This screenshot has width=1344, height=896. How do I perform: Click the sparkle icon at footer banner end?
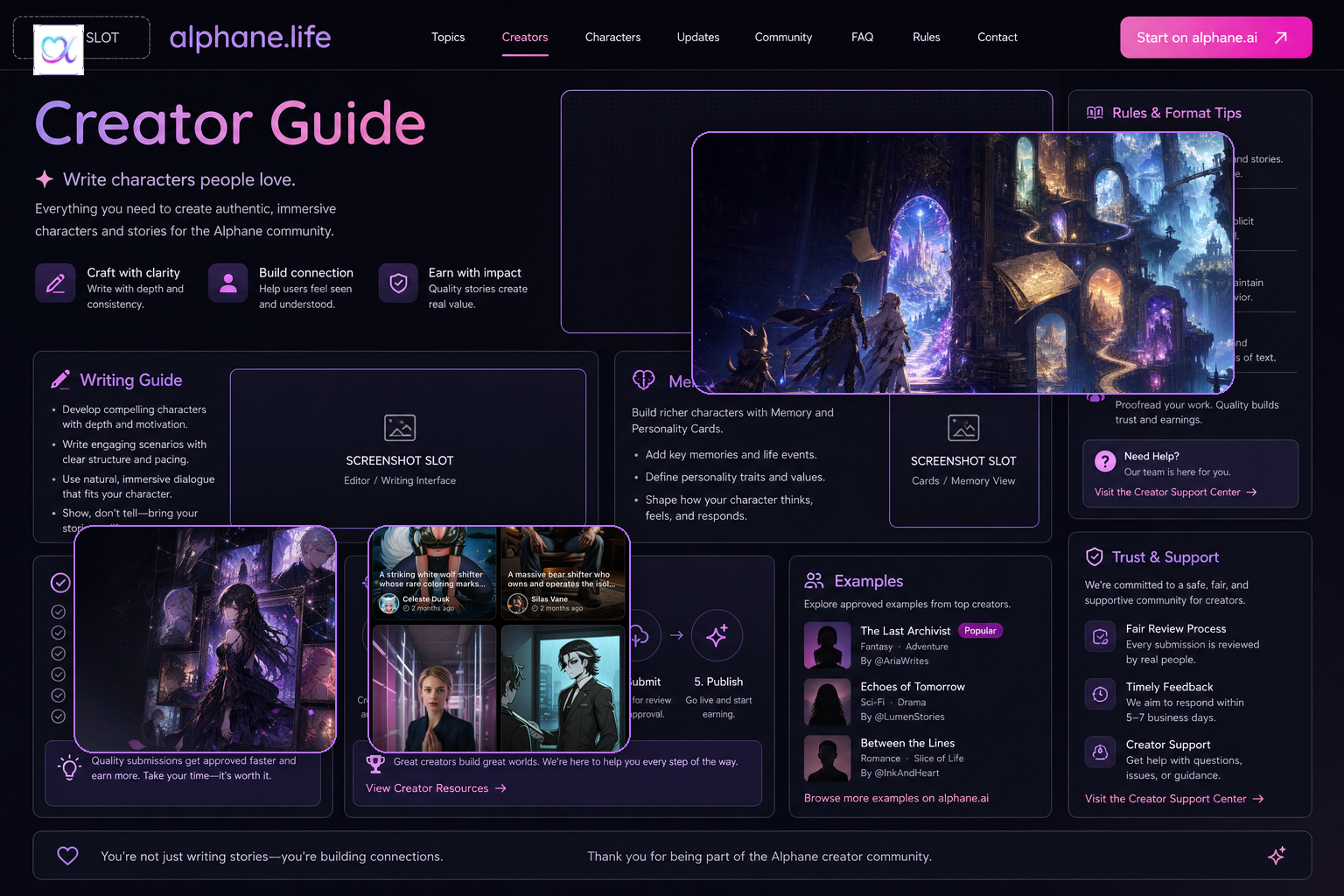(x=1277, y=856)
